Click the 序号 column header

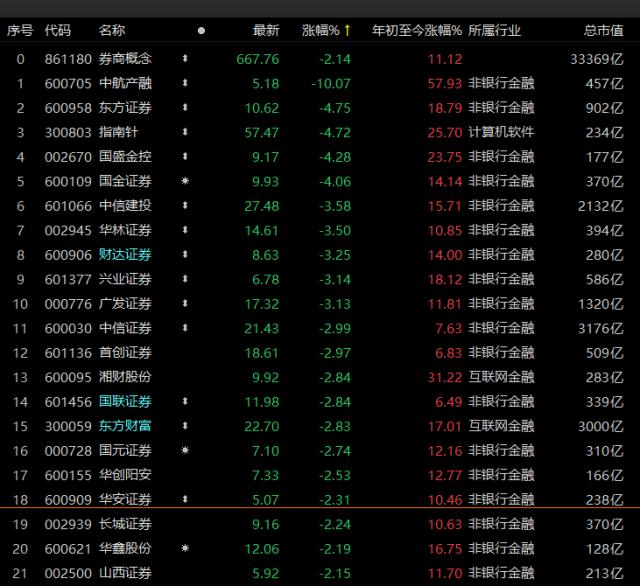pyautogui.click(x=20, y=30)
